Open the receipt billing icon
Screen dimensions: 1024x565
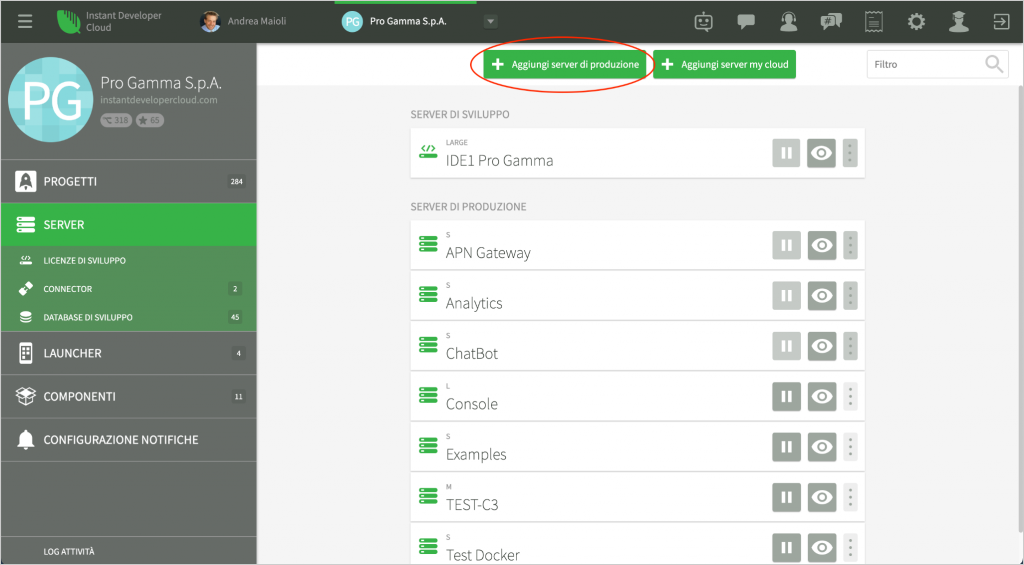874,22
